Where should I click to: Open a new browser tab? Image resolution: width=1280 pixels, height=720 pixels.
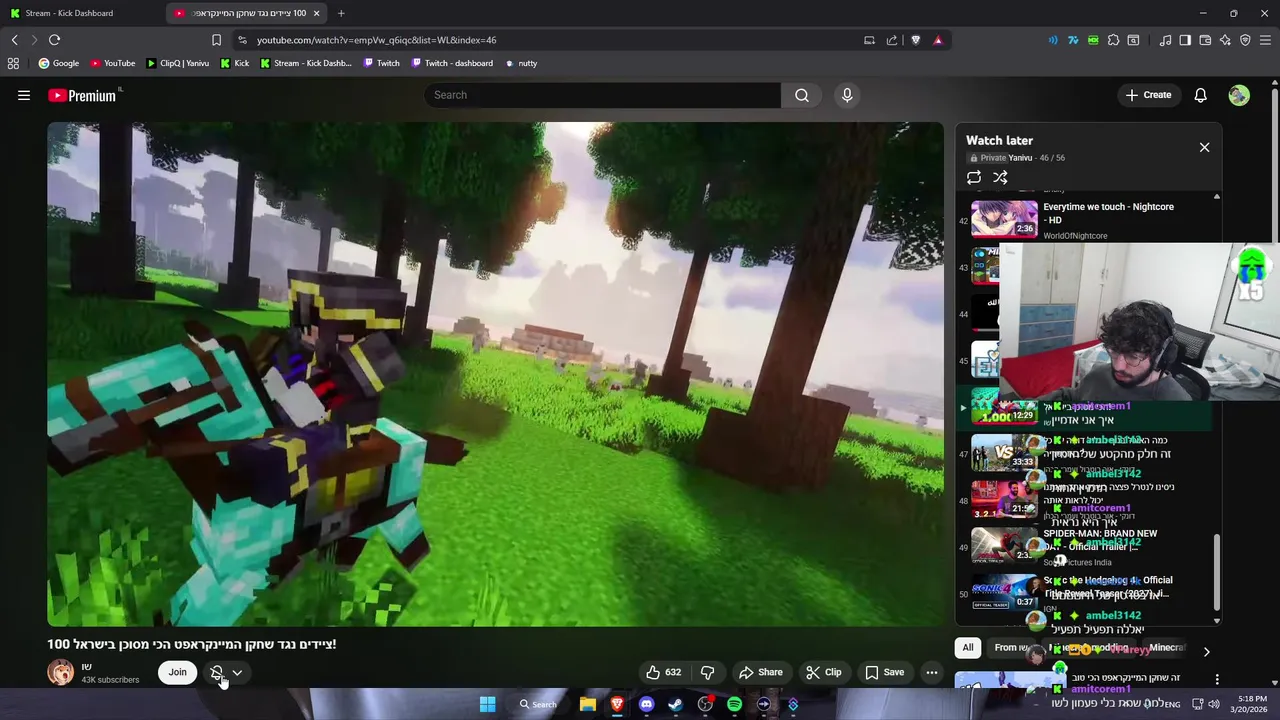341,13
